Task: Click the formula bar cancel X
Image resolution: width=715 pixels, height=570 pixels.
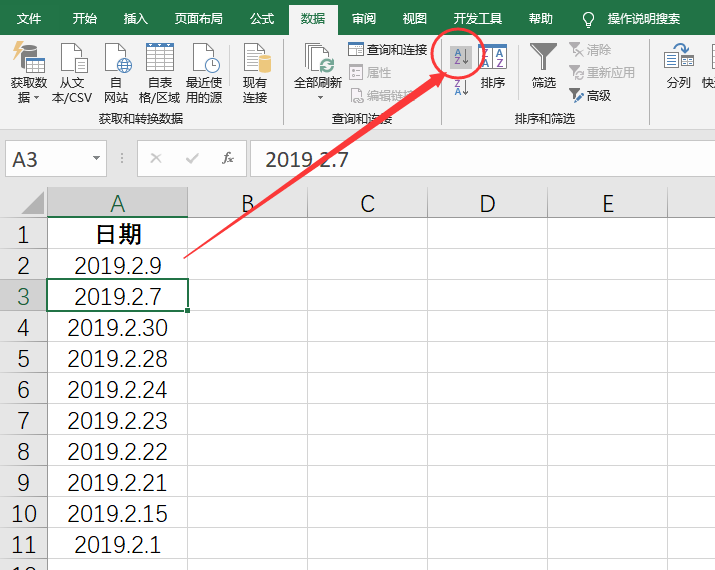Action: pos(156,158)
